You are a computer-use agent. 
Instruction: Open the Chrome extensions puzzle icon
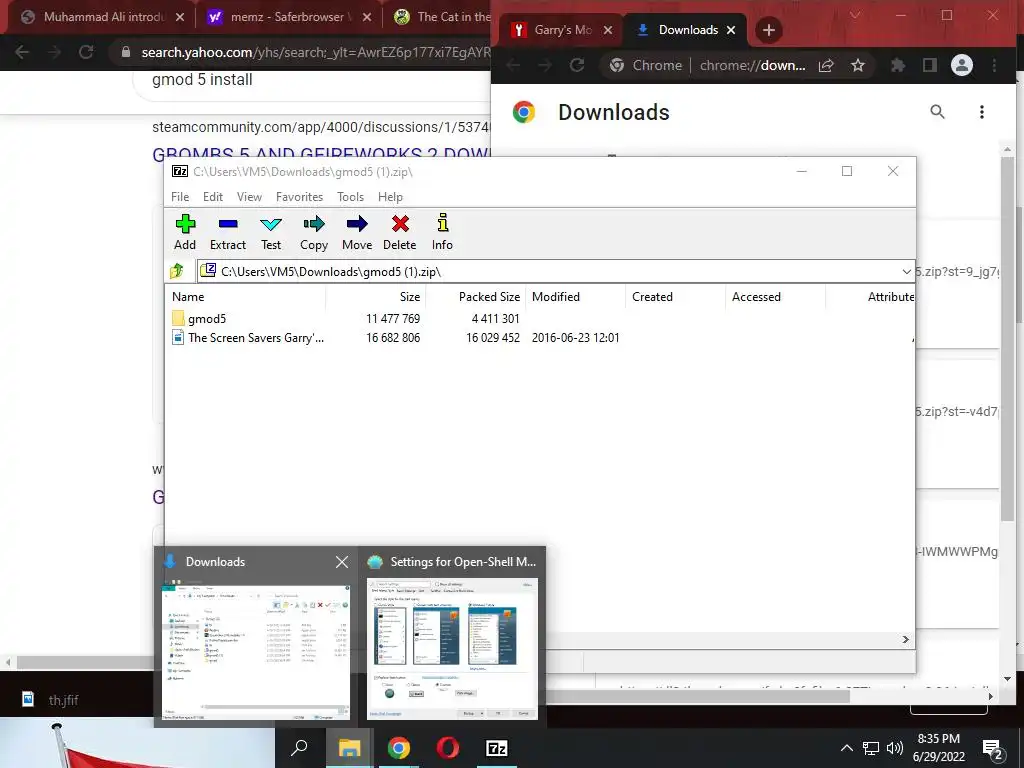(898, 65)
